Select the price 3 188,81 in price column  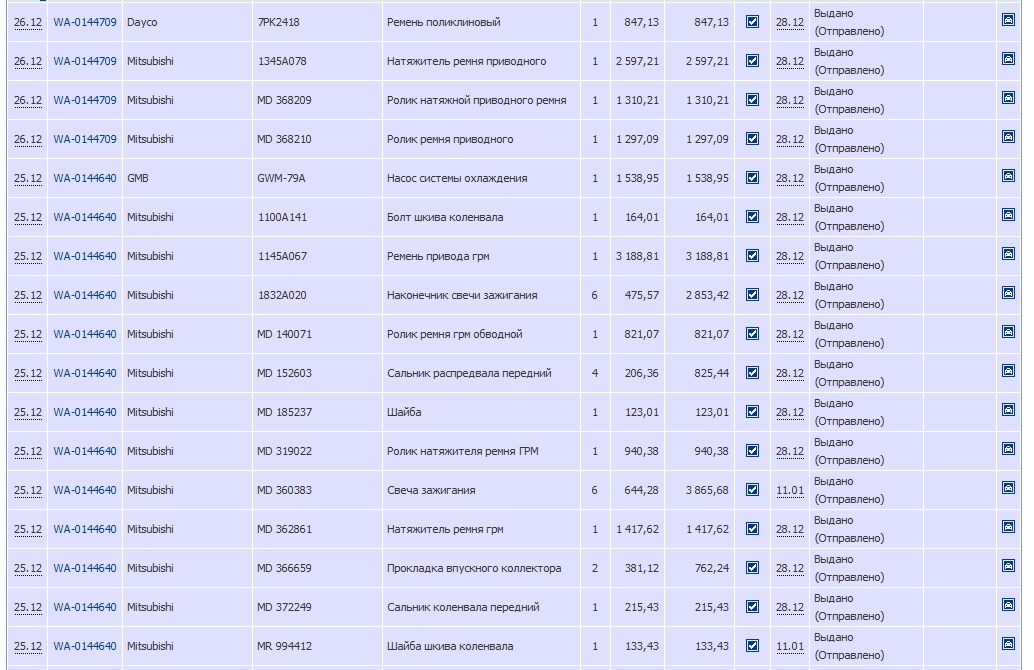637,257
